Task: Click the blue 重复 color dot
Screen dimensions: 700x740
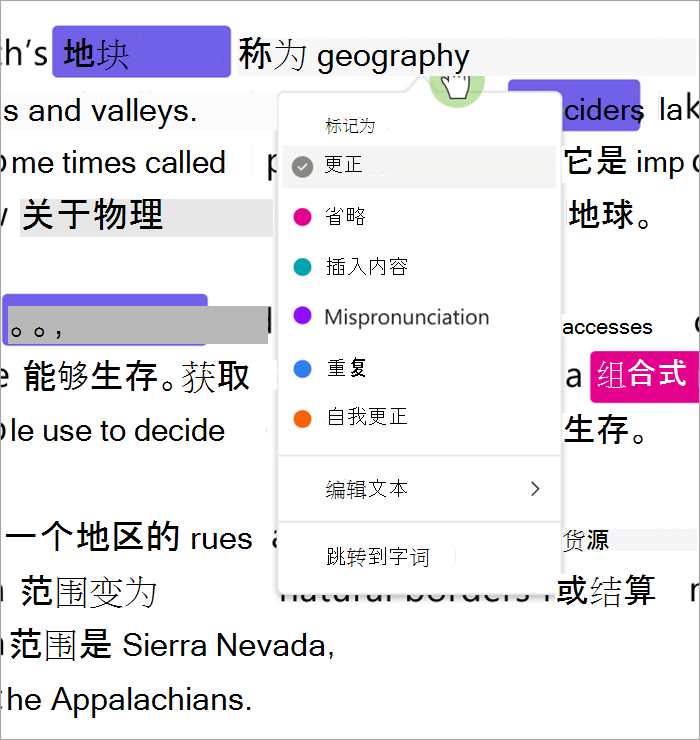Action: (x=302, y=369)
